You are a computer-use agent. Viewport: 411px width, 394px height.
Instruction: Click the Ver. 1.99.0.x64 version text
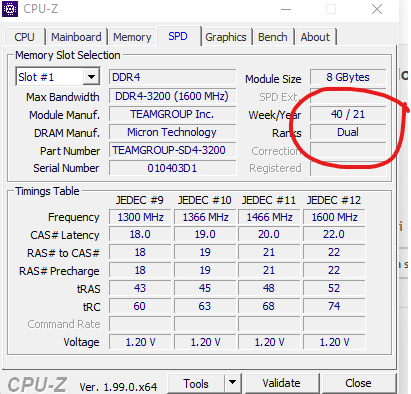(118, 387)
